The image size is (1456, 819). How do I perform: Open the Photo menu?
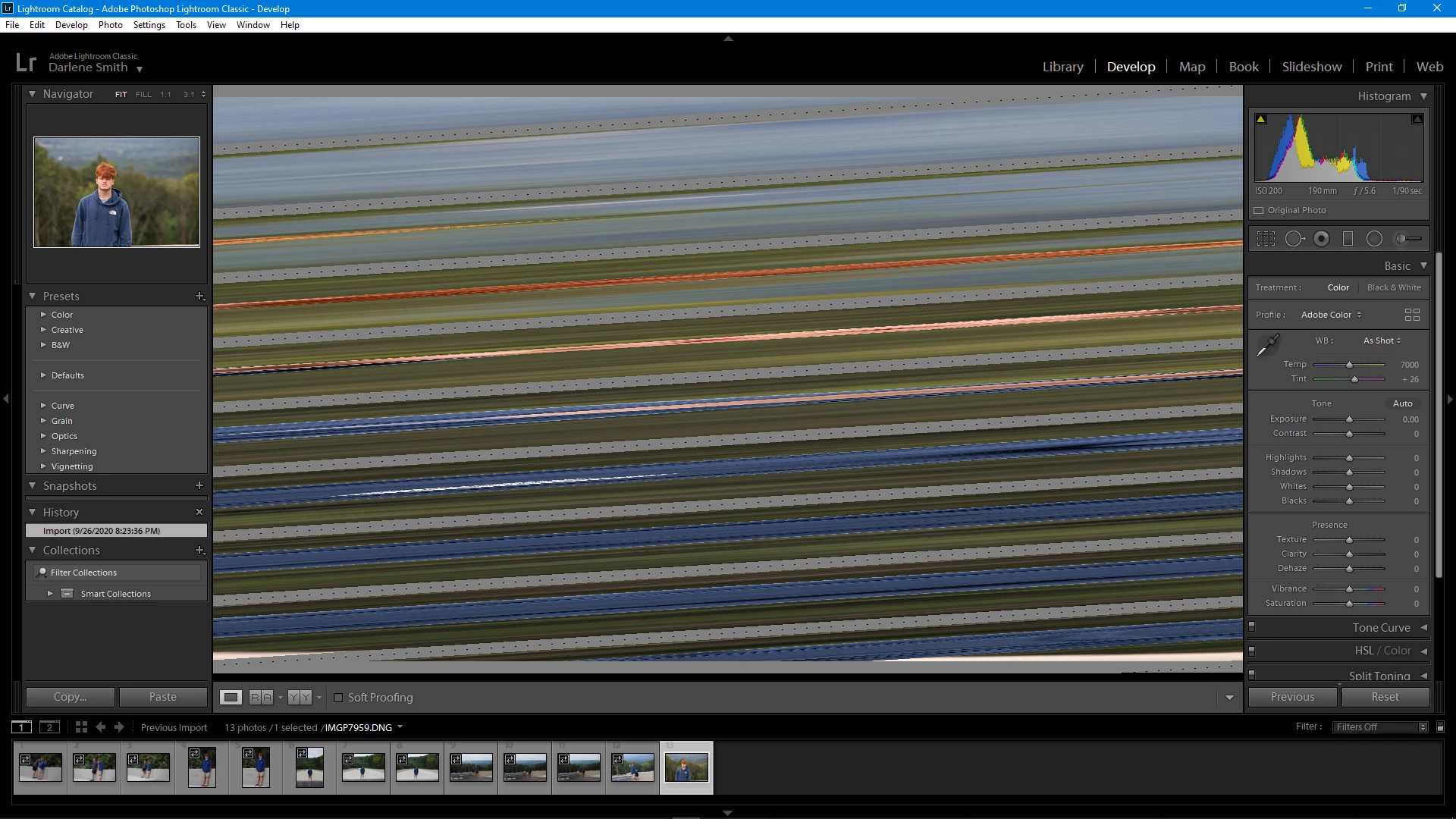point(110,25)
